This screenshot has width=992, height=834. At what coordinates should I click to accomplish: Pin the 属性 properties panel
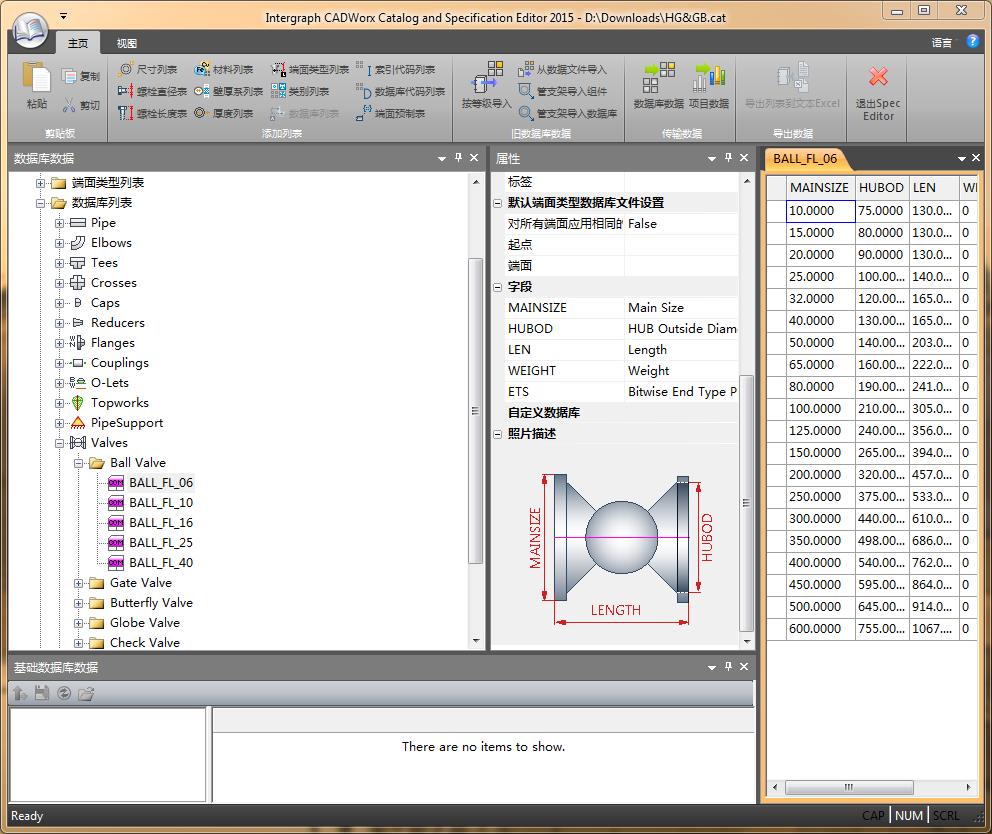(728, 158)
